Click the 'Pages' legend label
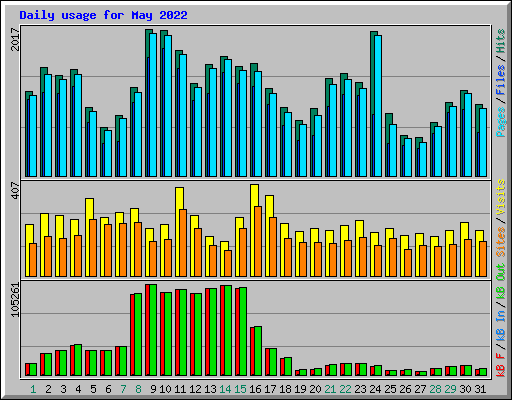This screenshot has width=512, height=400. pos(501,122)
